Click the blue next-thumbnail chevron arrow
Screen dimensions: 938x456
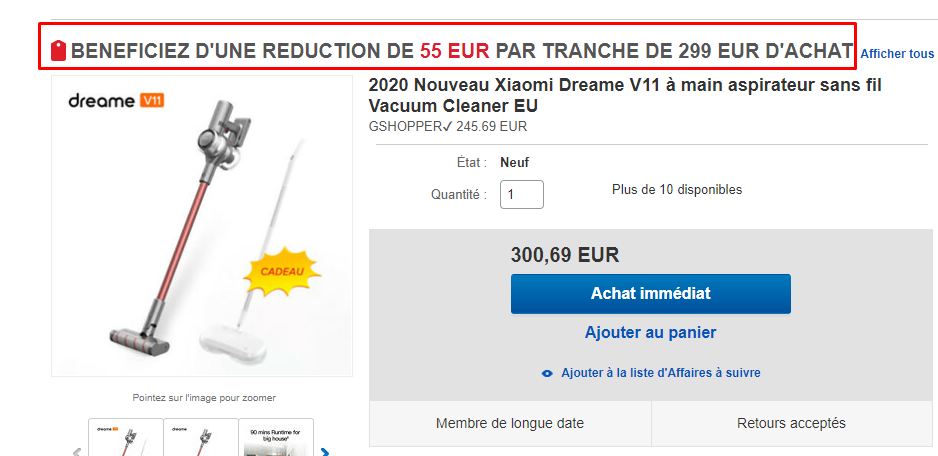pyautogui.click(x=325, y=452)
